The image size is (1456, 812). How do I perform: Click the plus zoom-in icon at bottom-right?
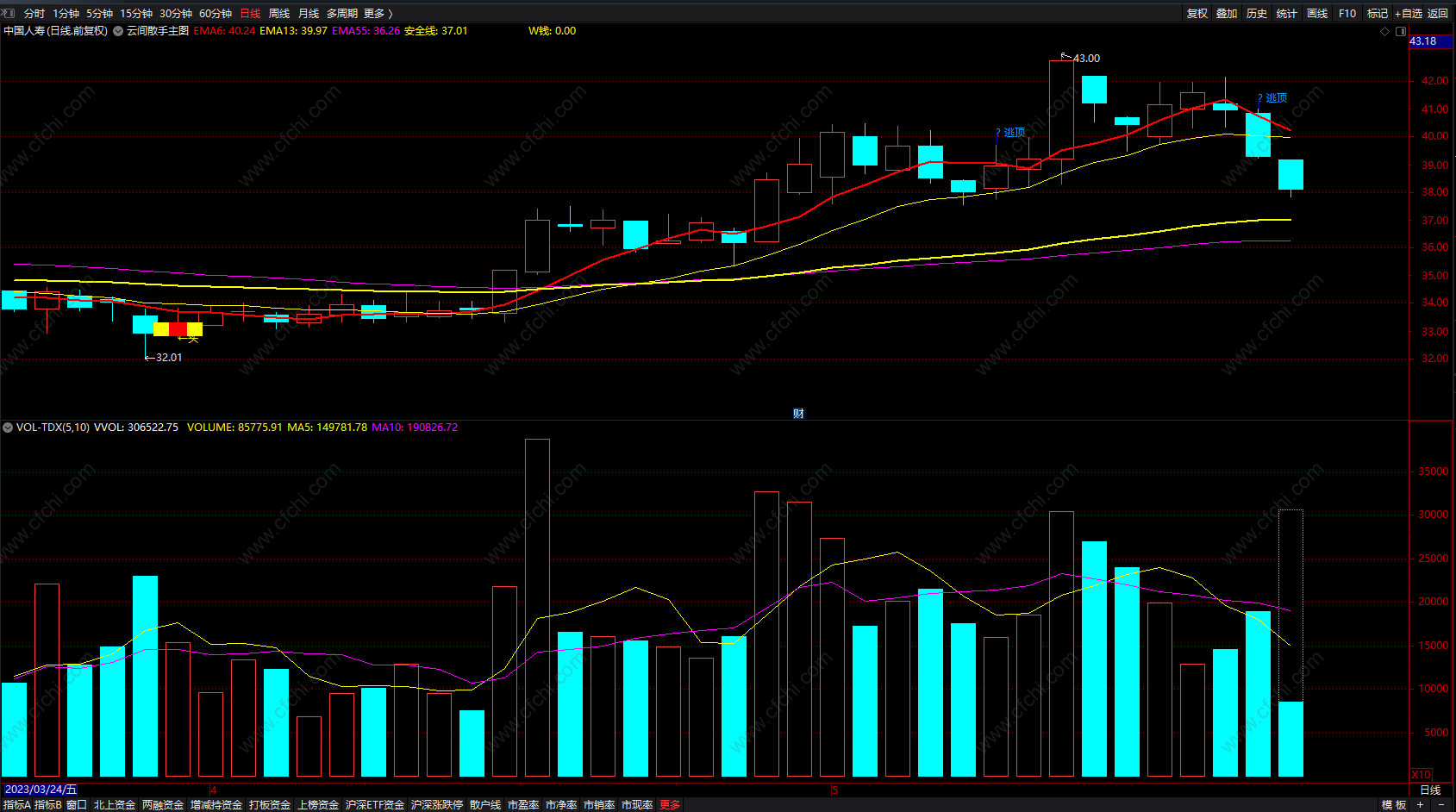(1420, 805)
